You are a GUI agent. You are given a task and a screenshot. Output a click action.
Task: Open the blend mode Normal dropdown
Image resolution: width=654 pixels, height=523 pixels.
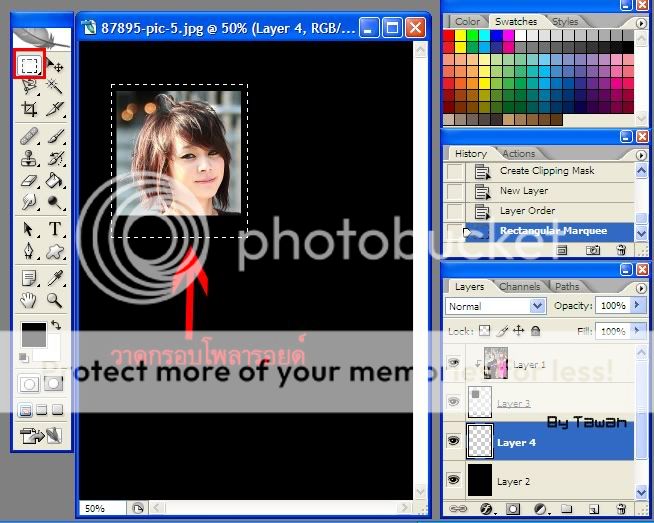[x=496, y=306]
